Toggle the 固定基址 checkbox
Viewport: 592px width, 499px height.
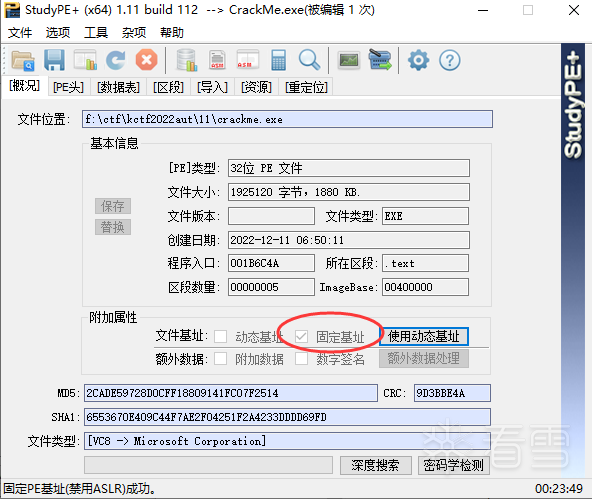click(x=301, y=336)
